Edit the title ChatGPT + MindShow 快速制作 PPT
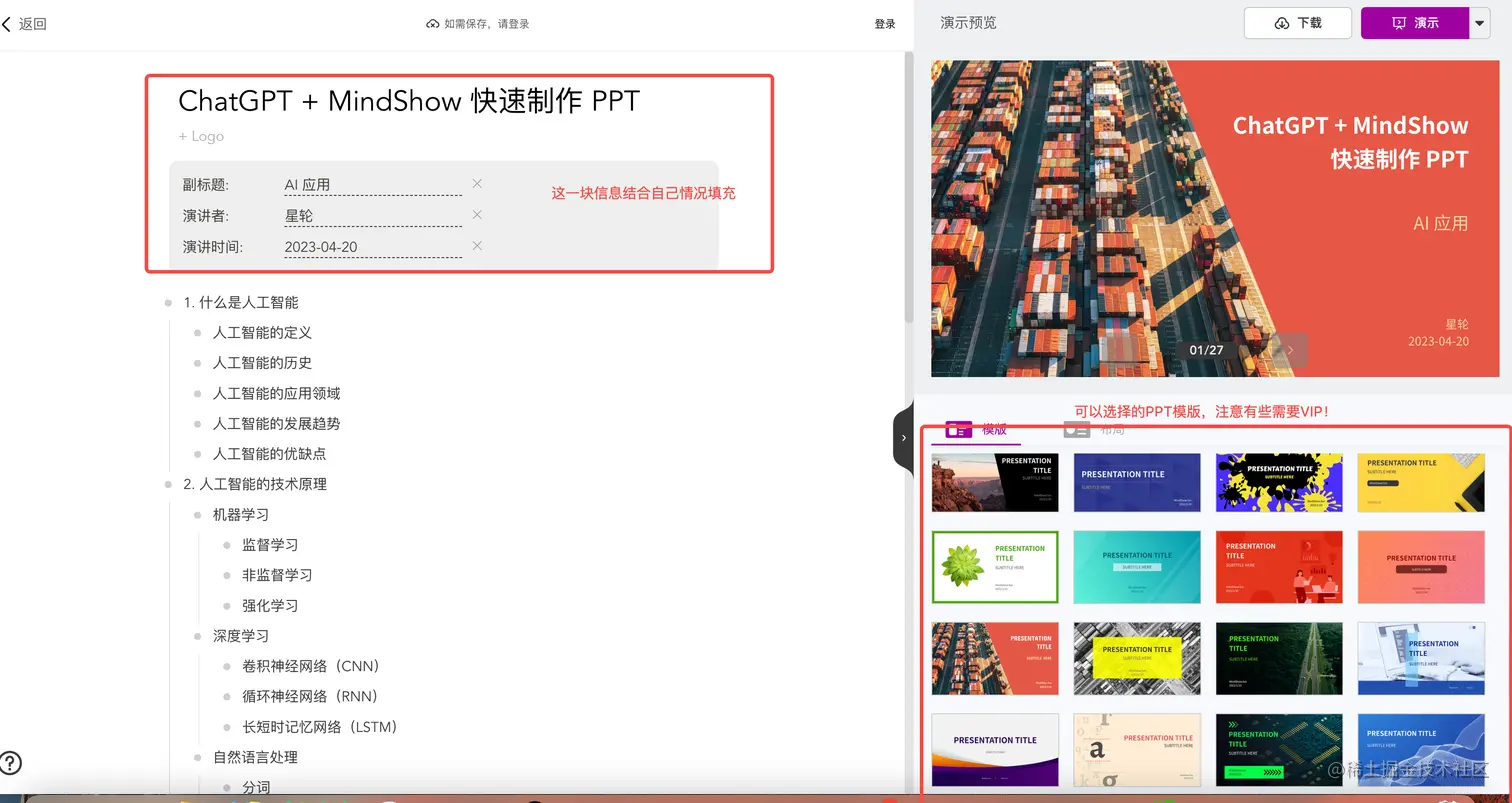Image resolution: width=1512 pixels, height=803 pixels. coord(409,101)
